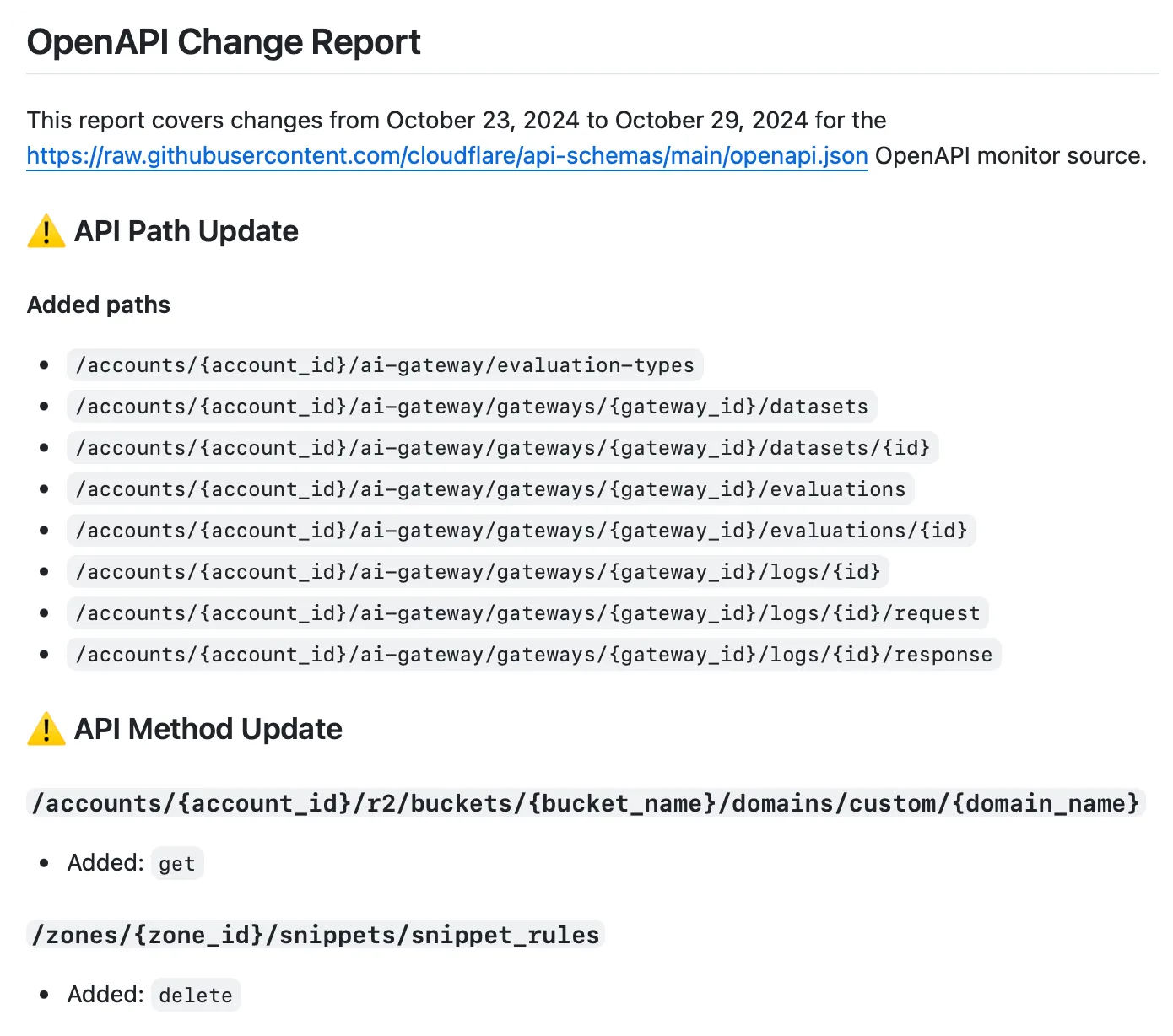Click the warning icon beside API Method Update
The width and height of the screenshot is (1173, 1036).
pyautogui.click(x=46, y=730)
